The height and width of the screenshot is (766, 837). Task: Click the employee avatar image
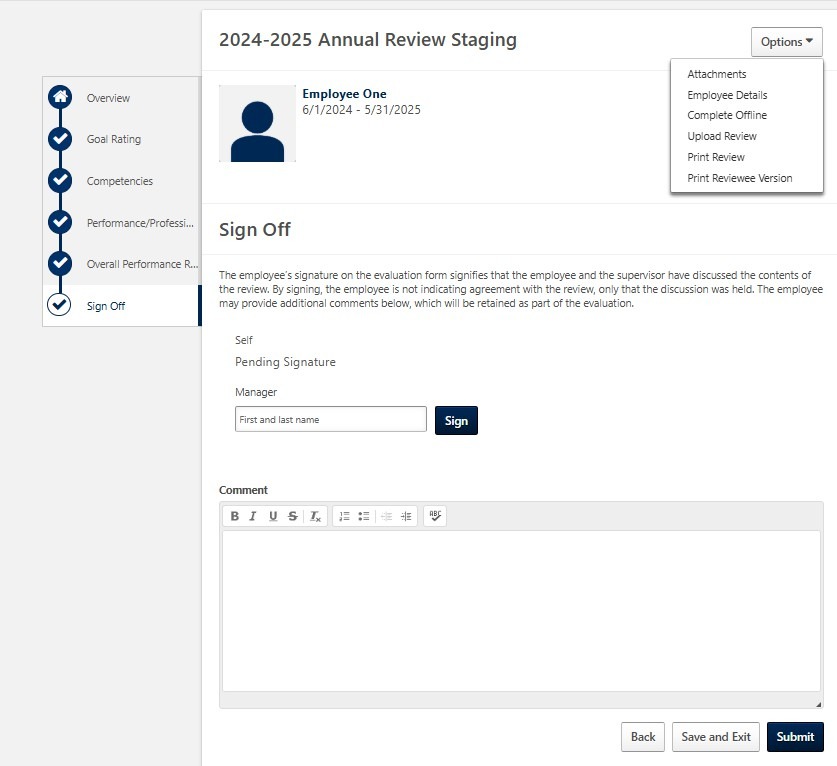(257, 123)
